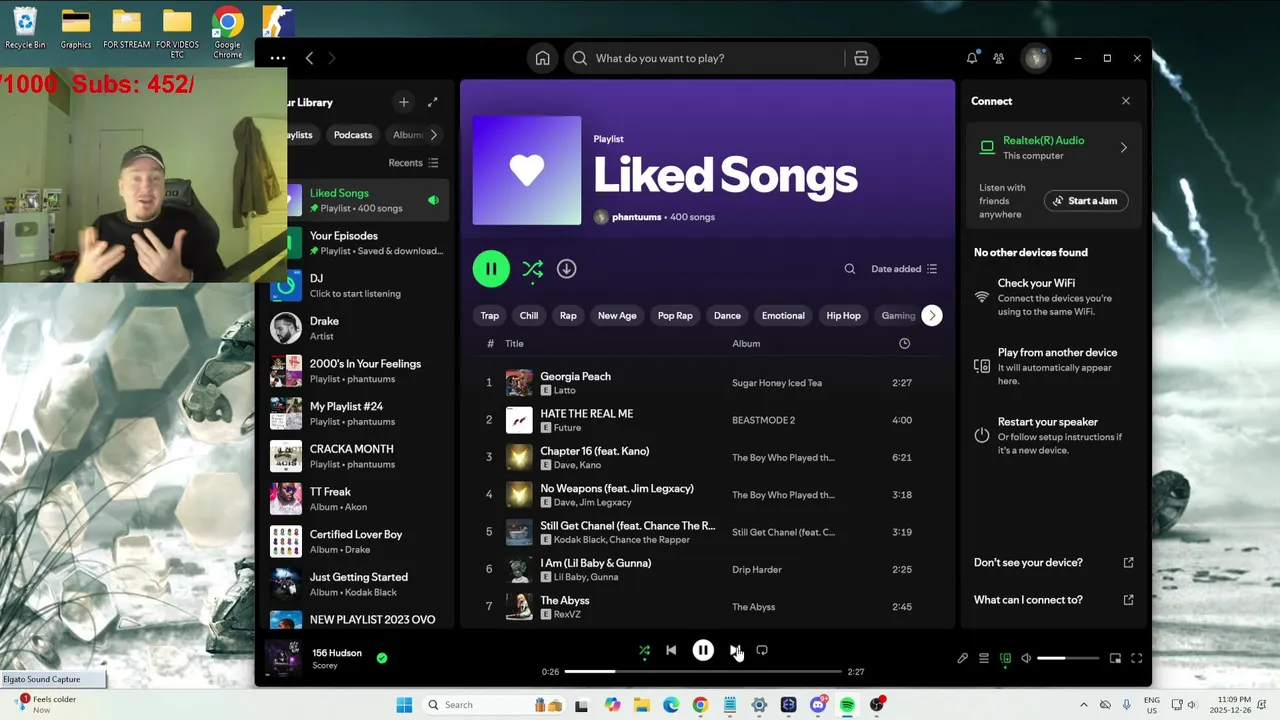Screen dimensions: 1280x720
Task: Open the What's New notifications bell
Action: click(972, 58)
